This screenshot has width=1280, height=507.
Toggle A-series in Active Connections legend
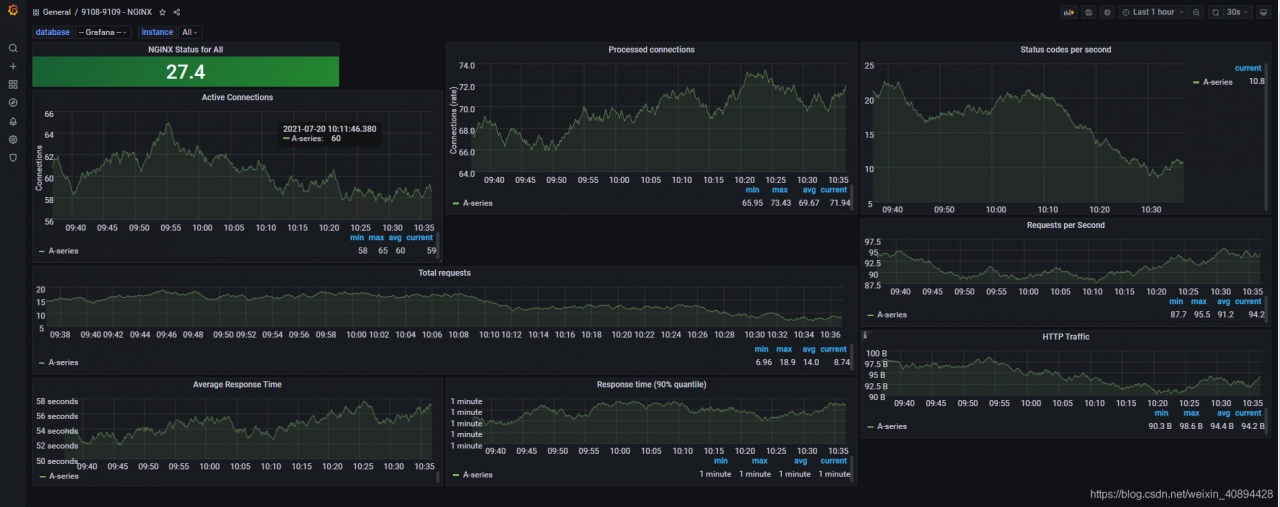point(63,251)
